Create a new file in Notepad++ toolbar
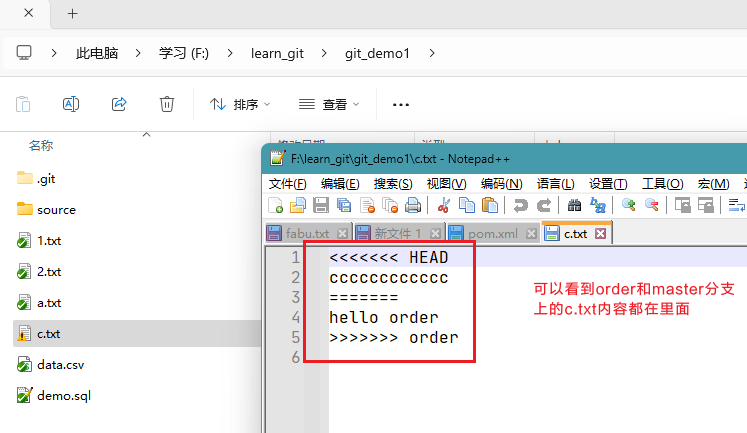This screenshot has width=747, height=433. 275,205
